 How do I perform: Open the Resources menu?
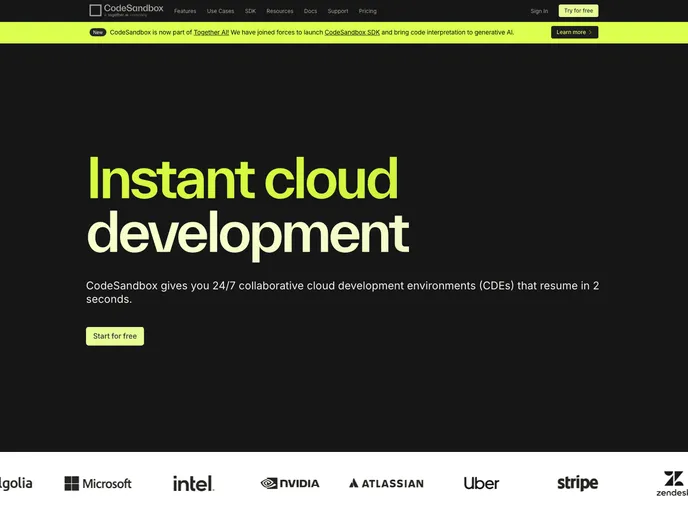[280, 11]
